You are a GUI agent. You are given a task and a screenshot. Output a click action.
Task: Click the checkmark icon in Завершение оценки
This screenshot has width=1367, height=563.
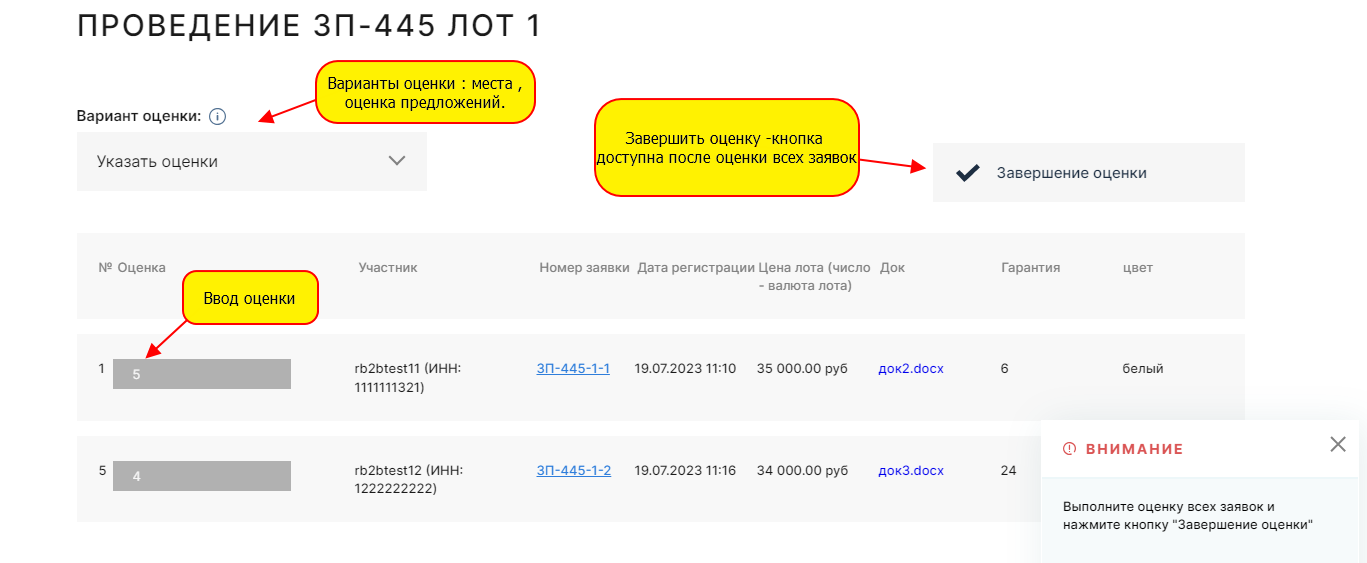click(x=967, y=173)
